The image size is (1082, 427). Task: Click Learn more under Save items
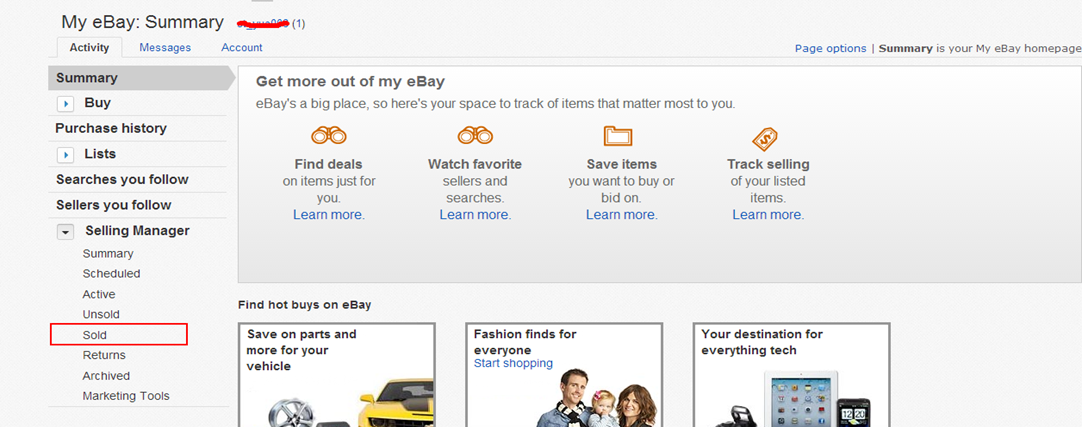tap(621, 215)
